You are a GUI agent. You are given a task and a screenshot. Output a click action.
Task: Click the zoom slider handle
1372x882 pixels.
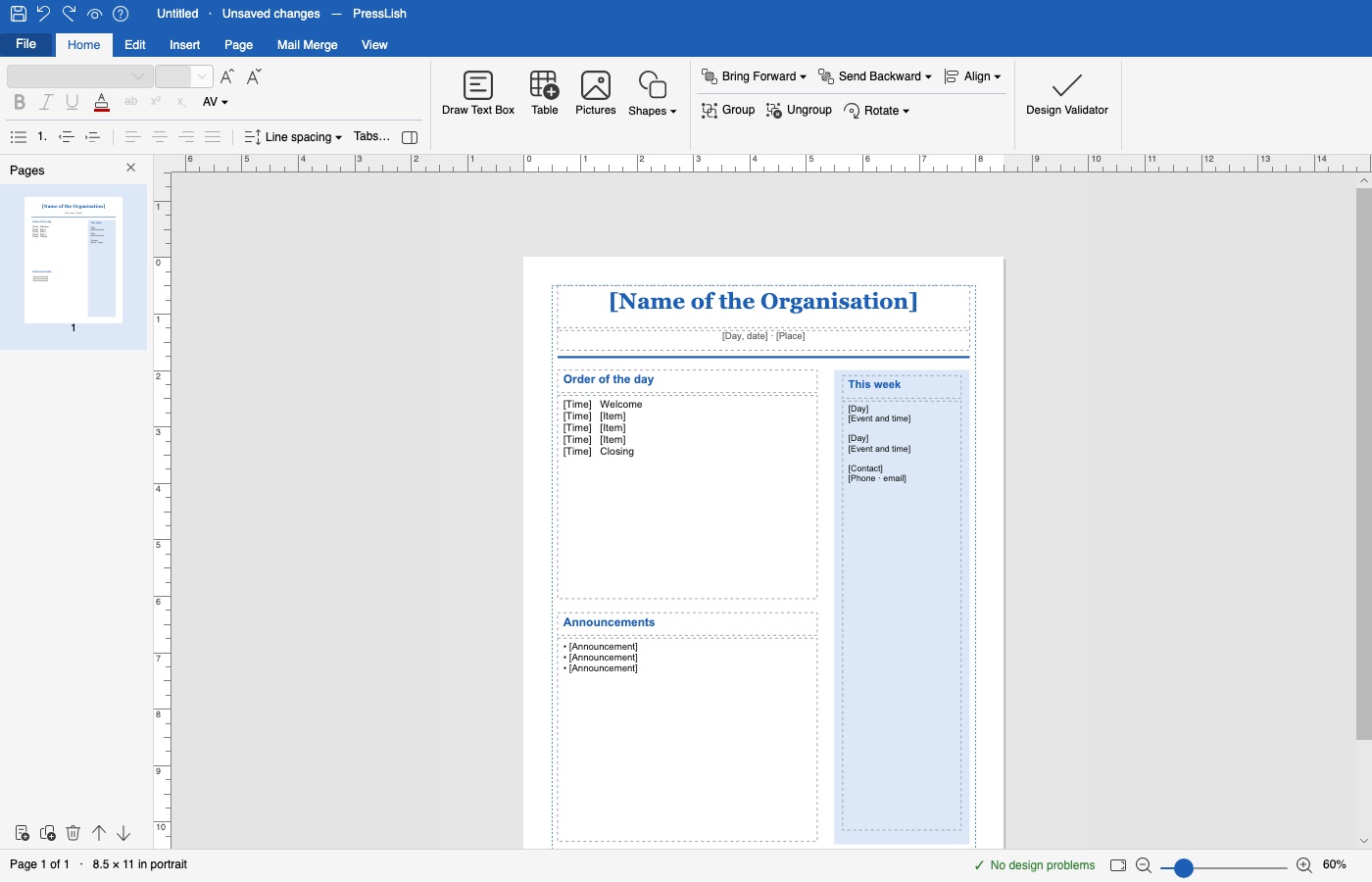coord(1183,867)
